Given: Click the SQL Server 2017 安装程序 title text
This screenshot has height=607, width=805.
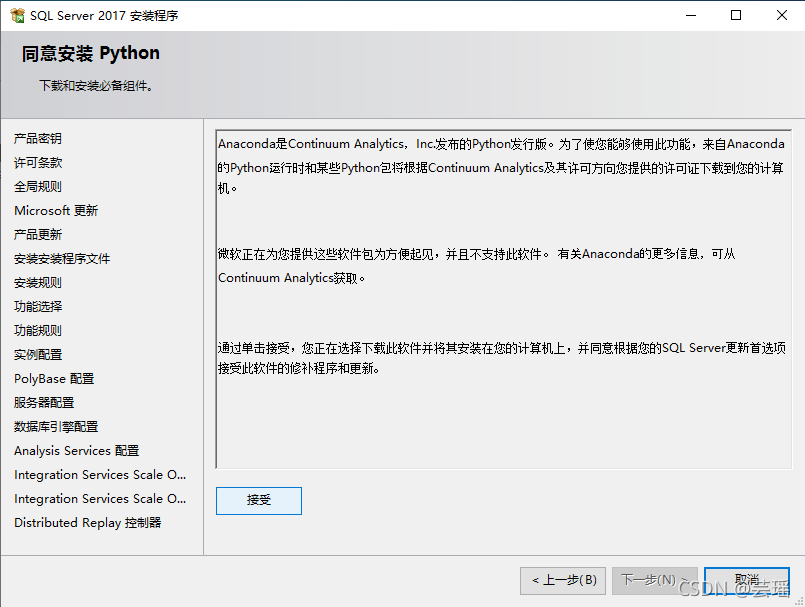Looking at the screenshot, I should 104,16.
